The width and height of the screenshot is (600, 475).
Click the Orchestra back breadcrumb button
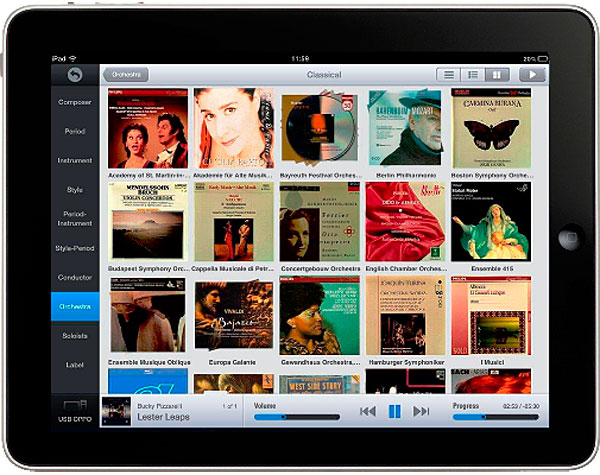tap(127, 75)
